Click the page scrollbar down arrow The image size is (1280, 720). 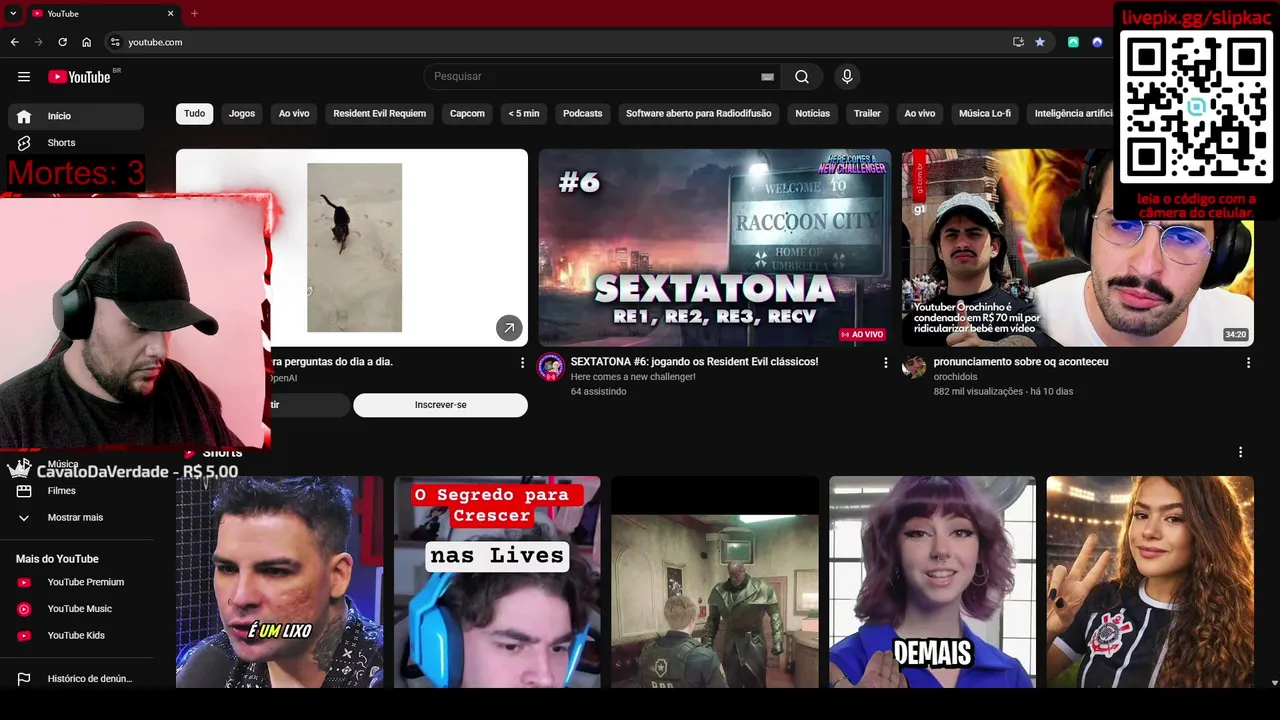pyautogui.click(x=1273, y=683)
